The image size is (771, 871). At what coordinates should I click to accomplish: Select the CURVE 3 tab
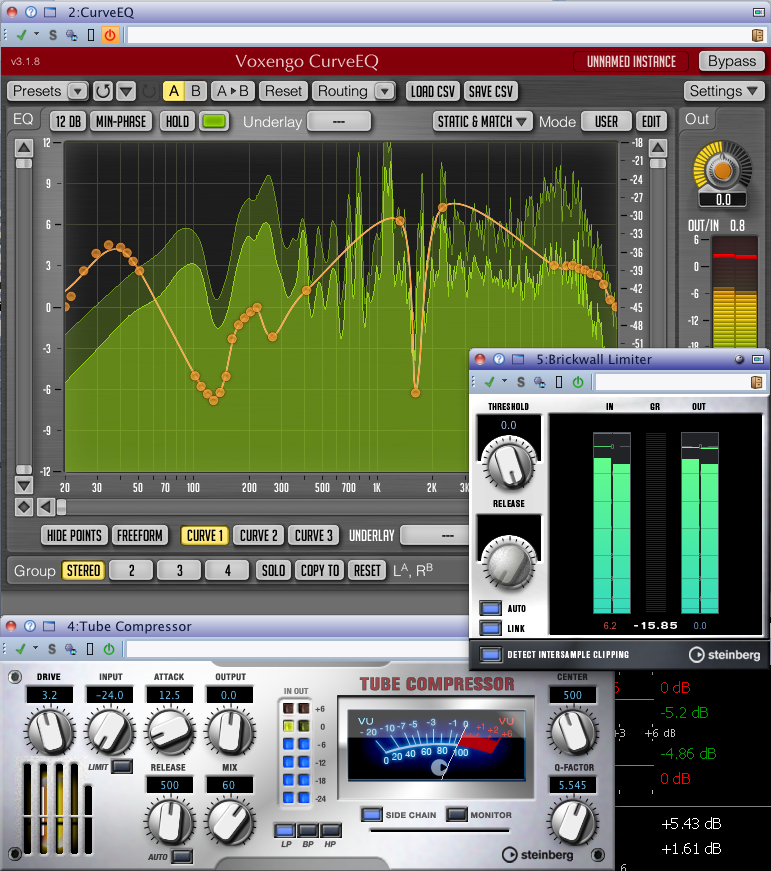(313, 535)
